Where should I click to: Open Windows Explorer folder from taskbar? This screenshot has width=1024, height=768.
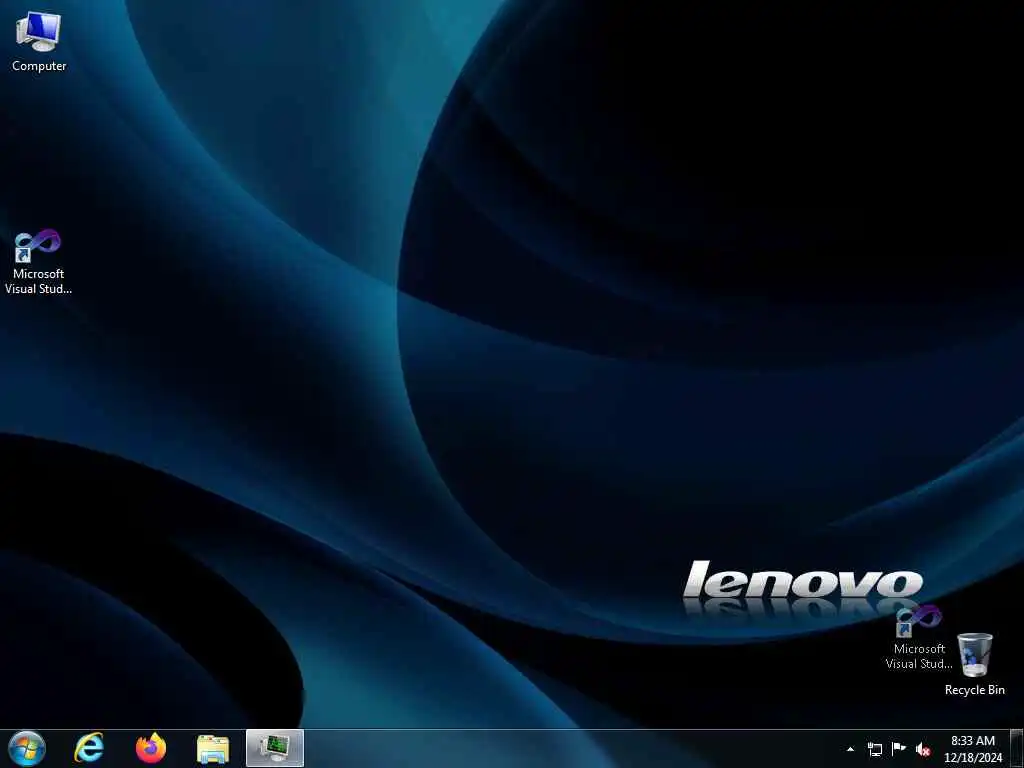coord(213,749)
